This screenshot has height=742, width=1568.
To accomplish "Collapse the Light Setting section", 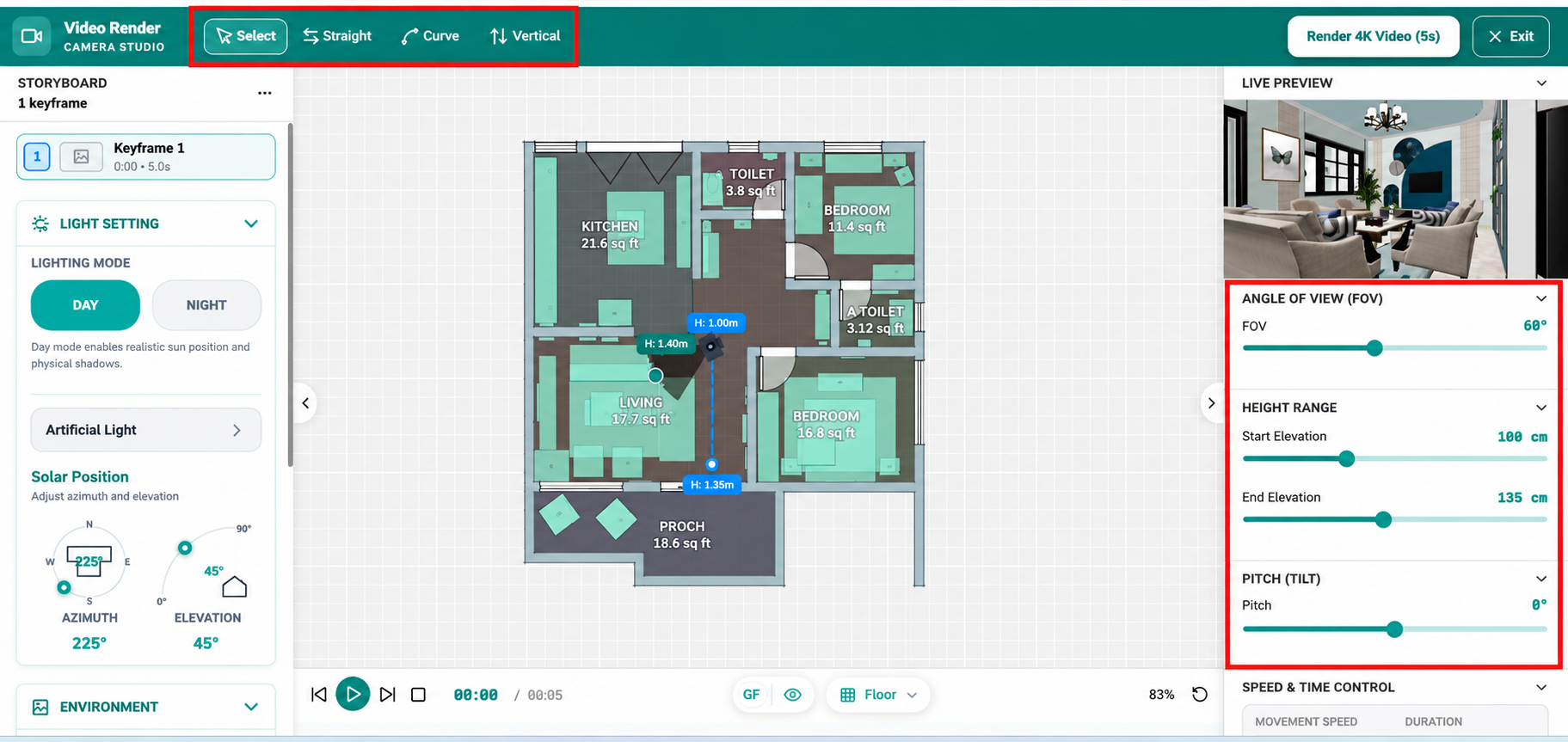I will click(x=251, y=224).
